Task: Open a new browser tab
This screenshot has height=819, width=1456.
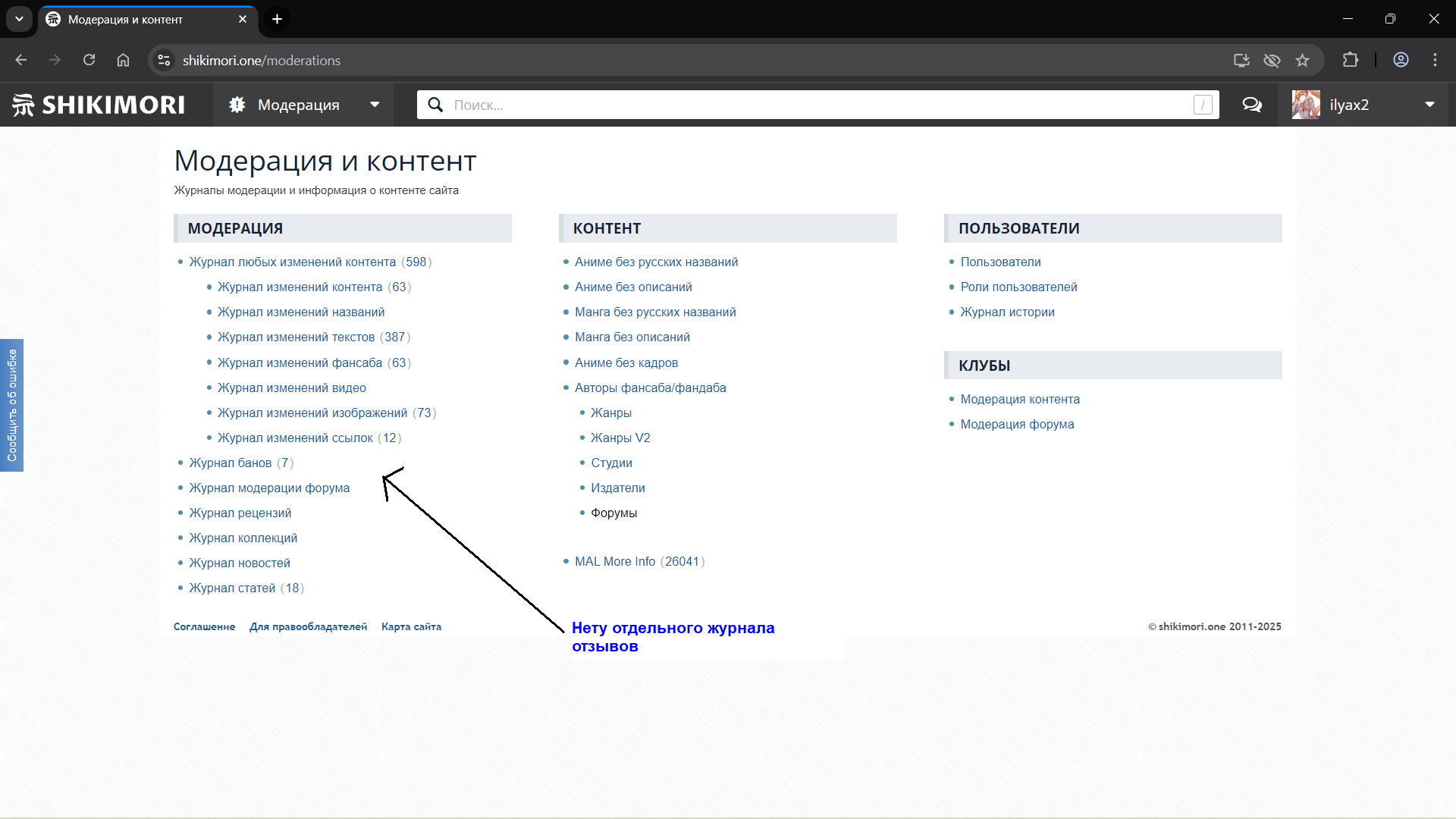Action: tap(278, 19)
